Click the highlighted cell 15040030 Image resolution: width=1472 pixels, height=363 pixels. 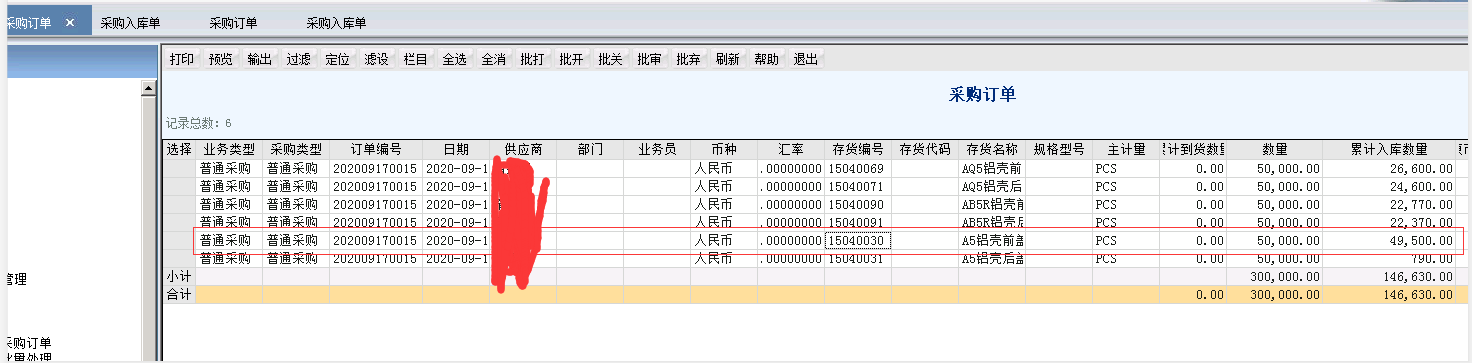tap(858, 241)
